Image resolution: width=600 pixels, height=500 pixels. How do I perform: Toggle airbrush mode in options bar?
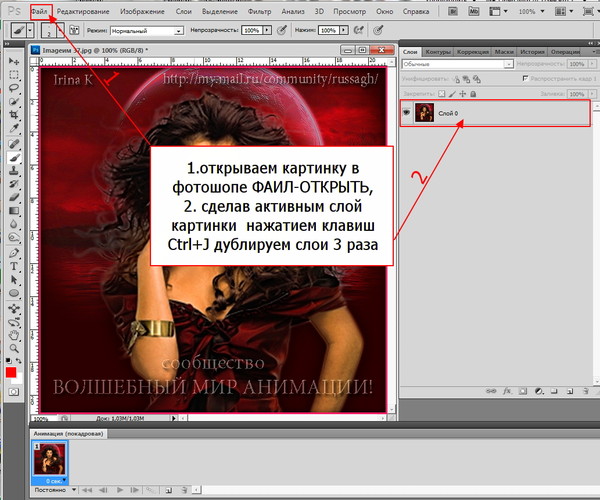pyautogui.click(x=358, y=30)
